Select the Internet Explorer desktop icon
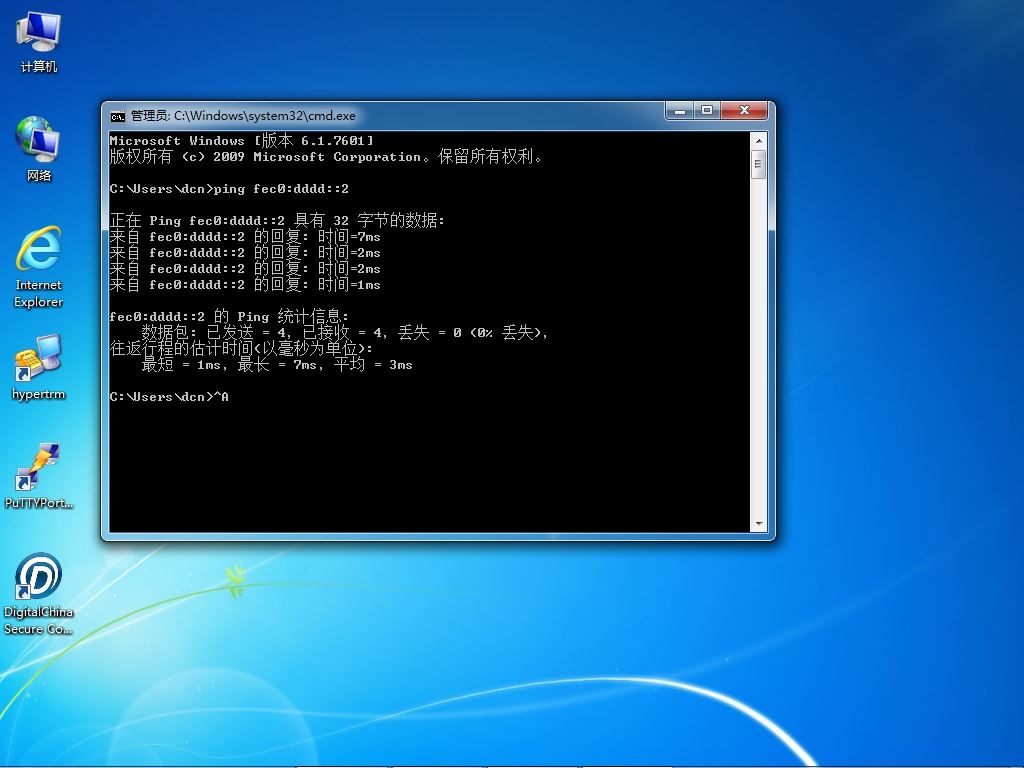This screenshot has height=768, width=1024. pyautogui.click(x=39, y=266)
